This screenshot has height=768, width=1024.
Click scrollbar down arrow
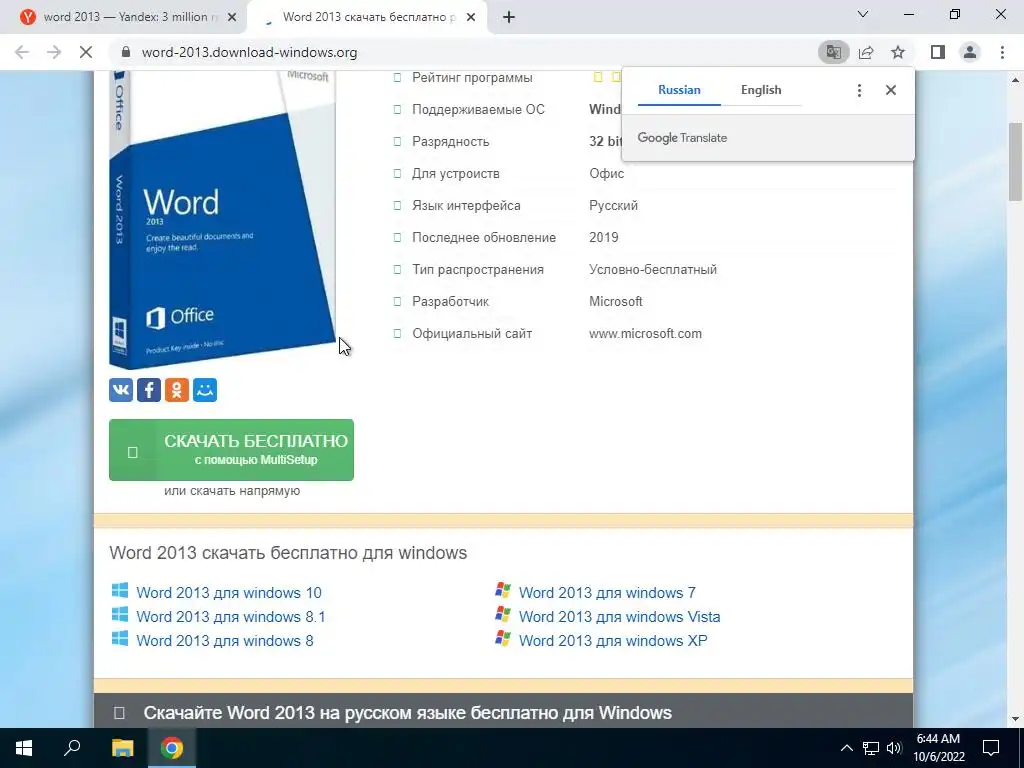coord(1015,719)
